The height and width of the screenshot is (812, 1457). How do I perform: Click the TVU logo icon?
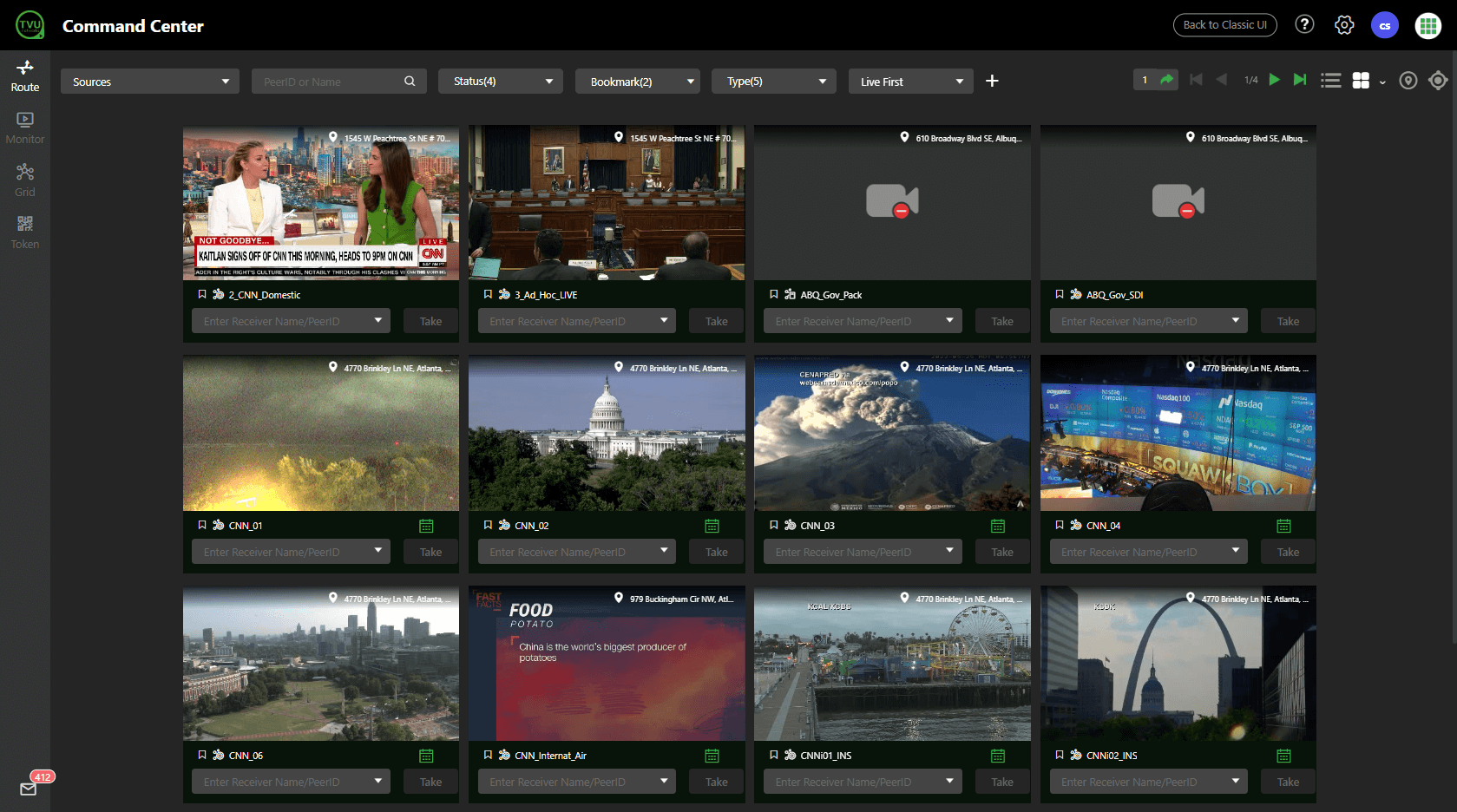click(x=30, y=25)
